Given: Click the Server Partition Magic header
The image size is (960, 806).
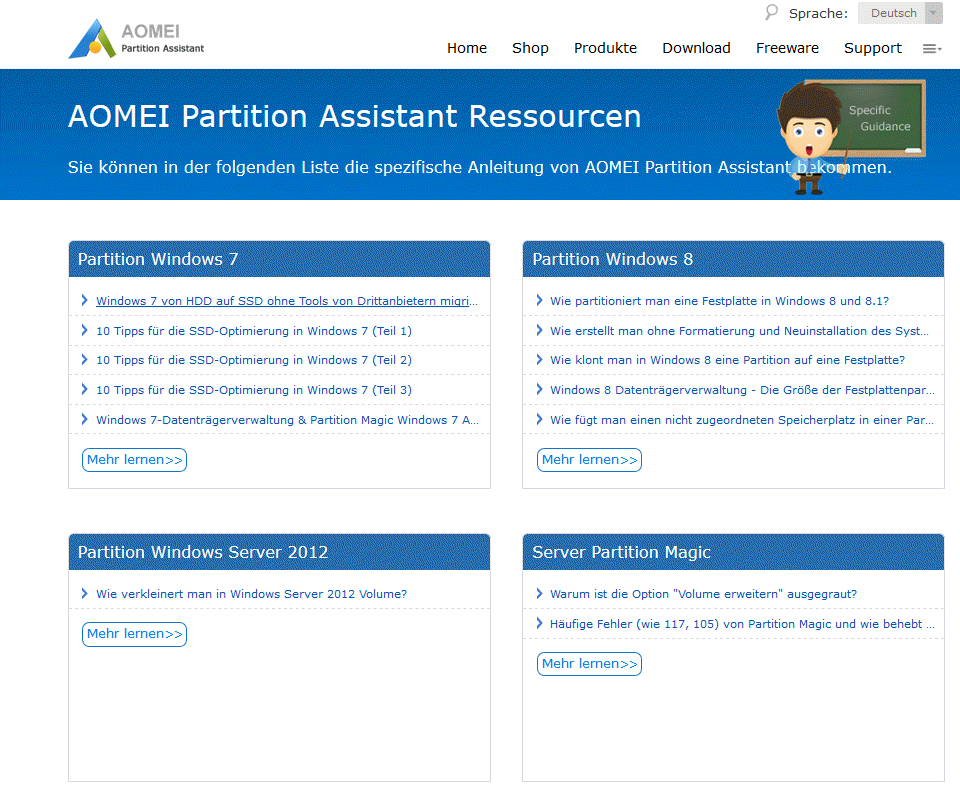Looking at the screenshot, I should tap(733, 552).
